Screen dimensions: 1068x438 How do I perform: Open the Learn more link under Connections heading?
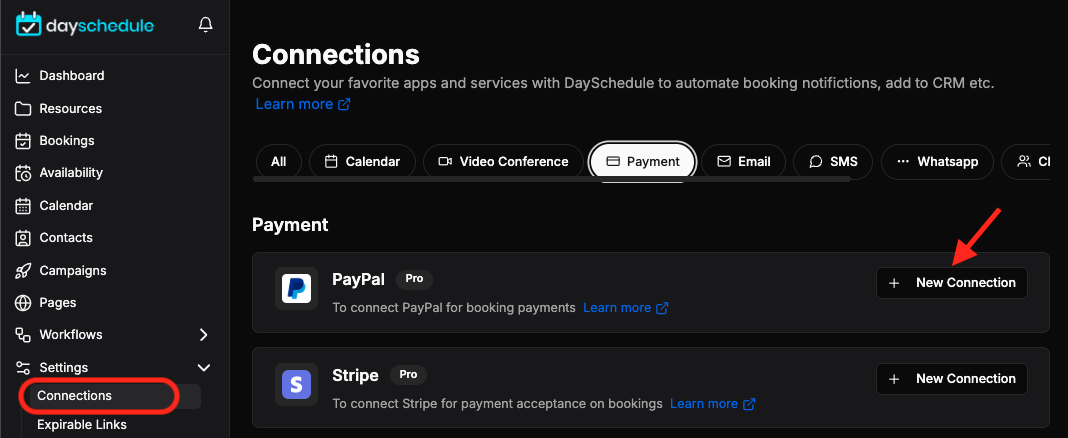coord(303,104)
